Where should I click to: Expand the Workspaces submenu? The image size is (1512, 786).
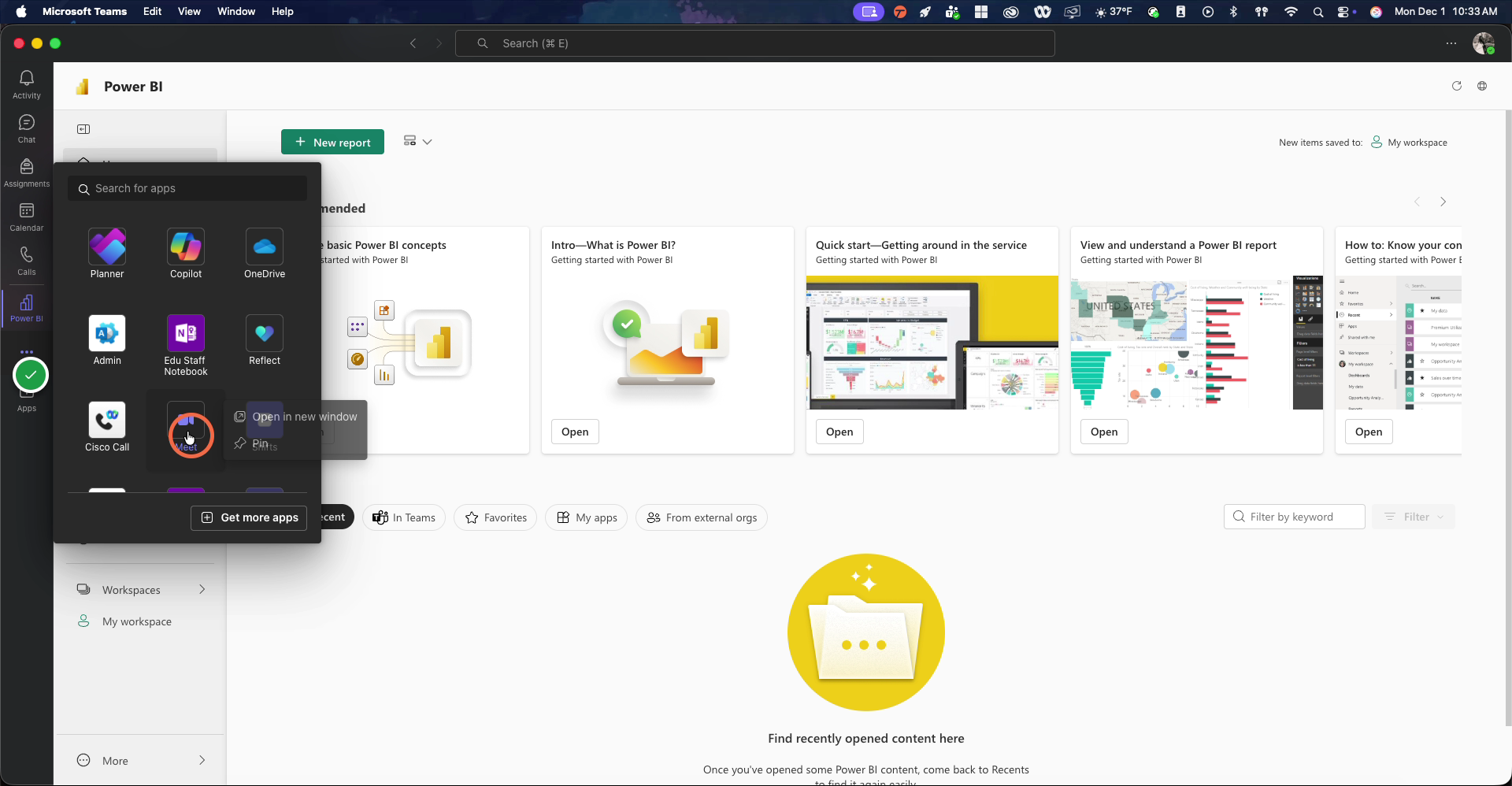pos(202,589)
